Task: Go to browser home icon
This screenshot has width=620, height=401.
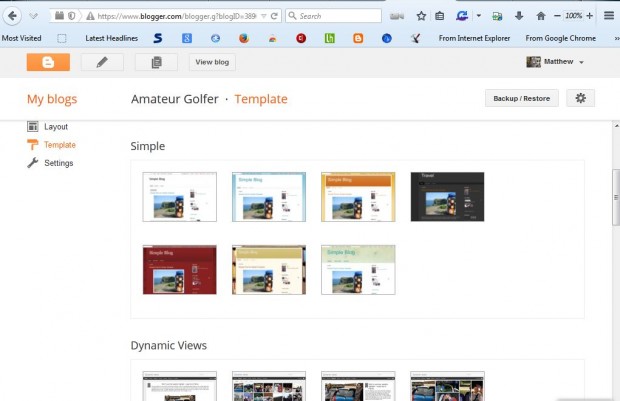Action: (541, 16)
